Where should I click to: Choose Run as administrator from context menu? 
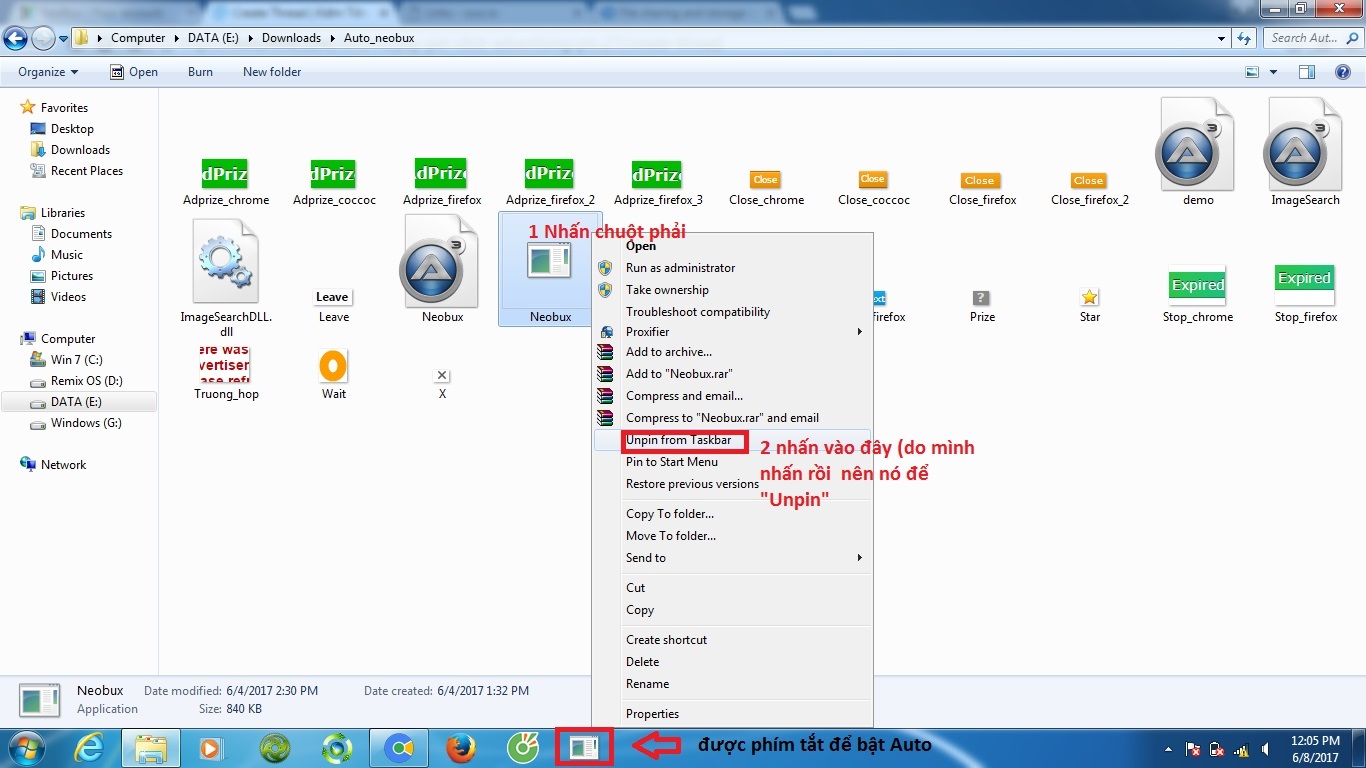coord(732,268)
